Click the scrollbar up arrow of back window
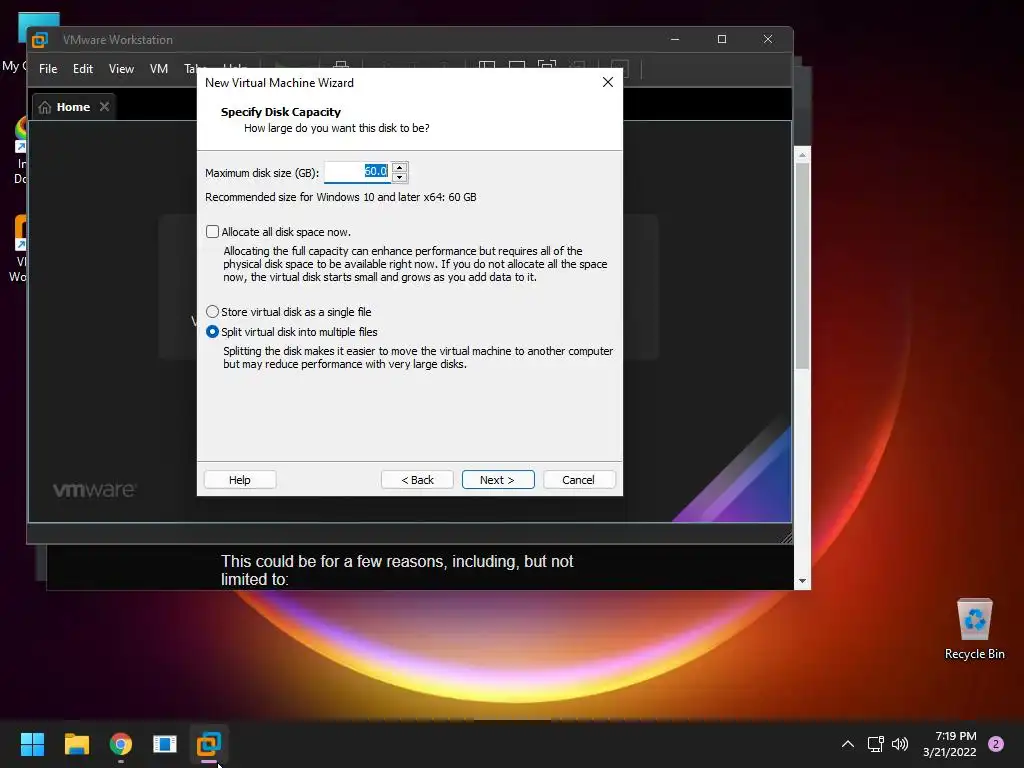 coord(803,155)
